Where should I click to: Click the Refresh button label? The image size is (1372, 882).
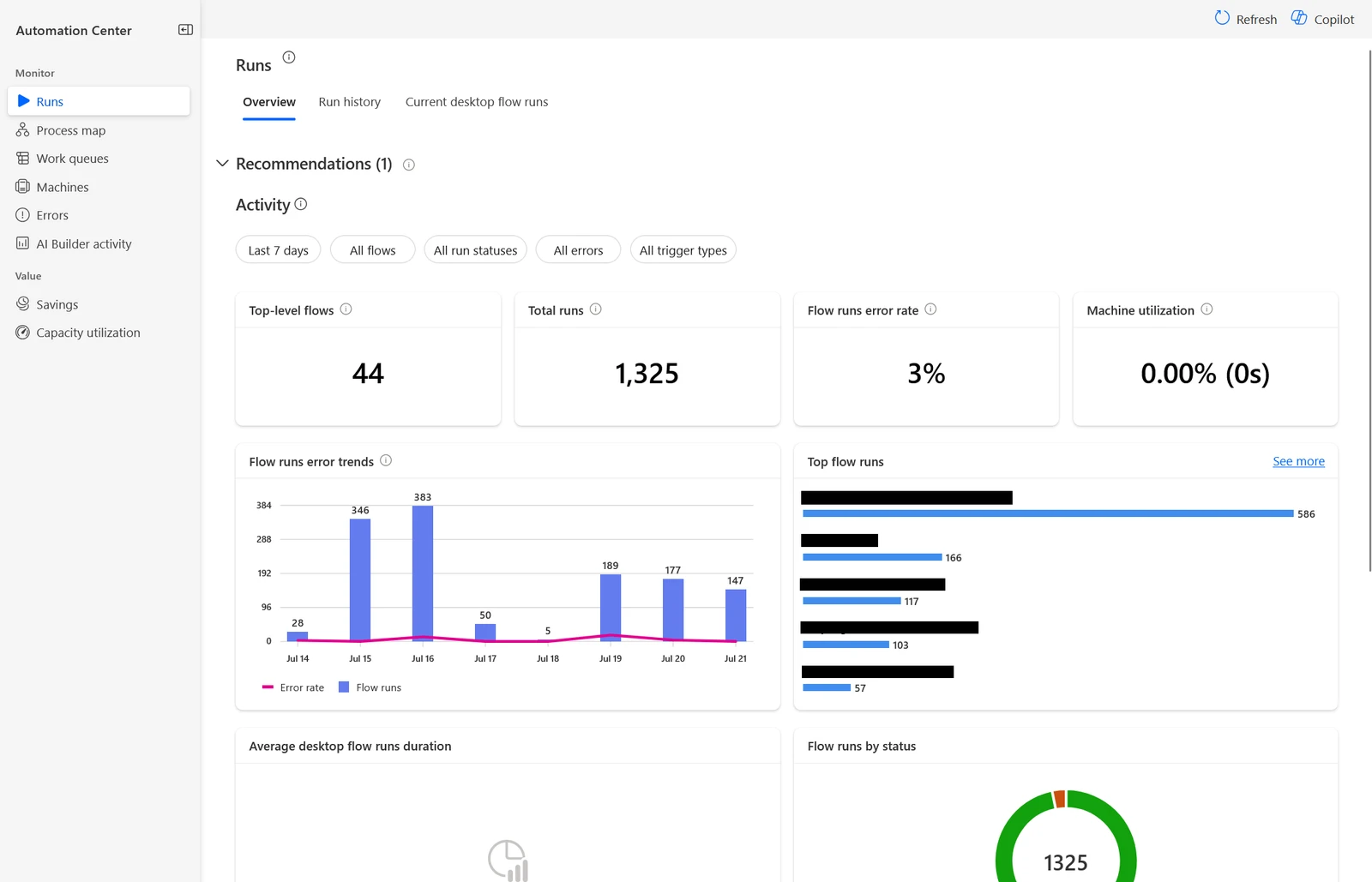1256,19
